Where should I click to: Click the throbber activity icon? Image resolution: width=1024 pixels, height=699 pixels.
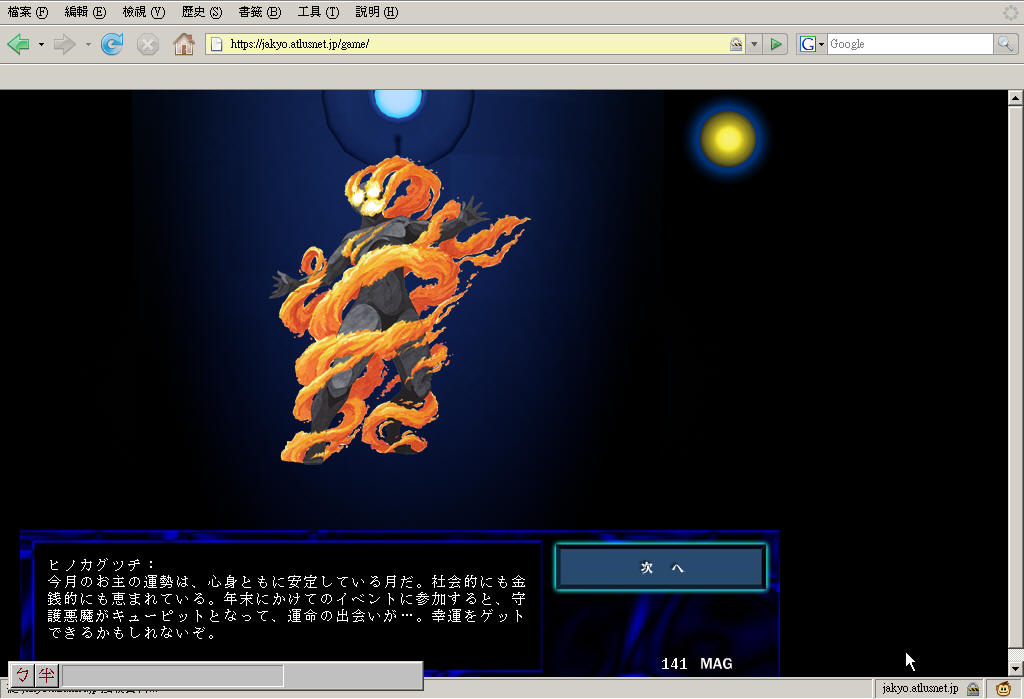coord(1011,12)
